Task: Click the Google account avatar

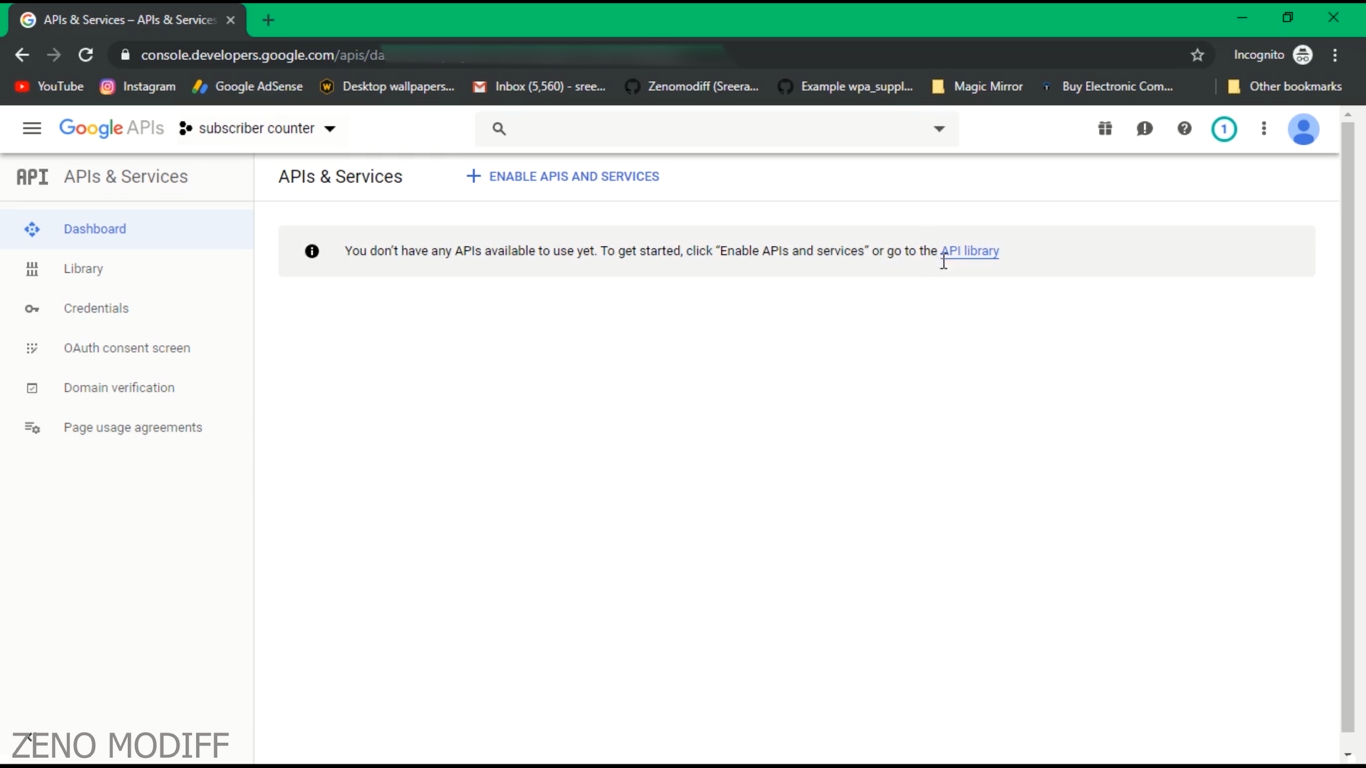Action: [1303, 129]
